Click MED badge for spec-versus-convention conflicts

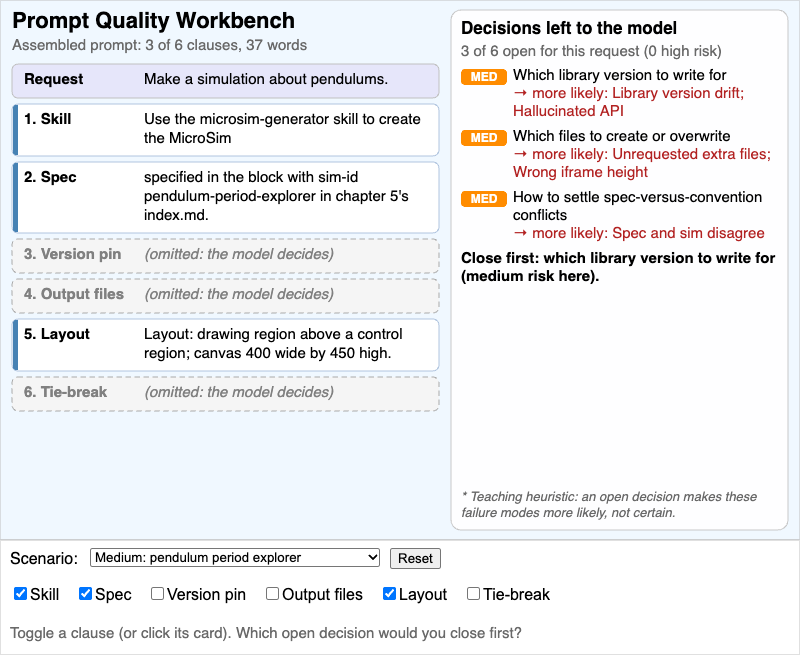(x=484, y=198)
